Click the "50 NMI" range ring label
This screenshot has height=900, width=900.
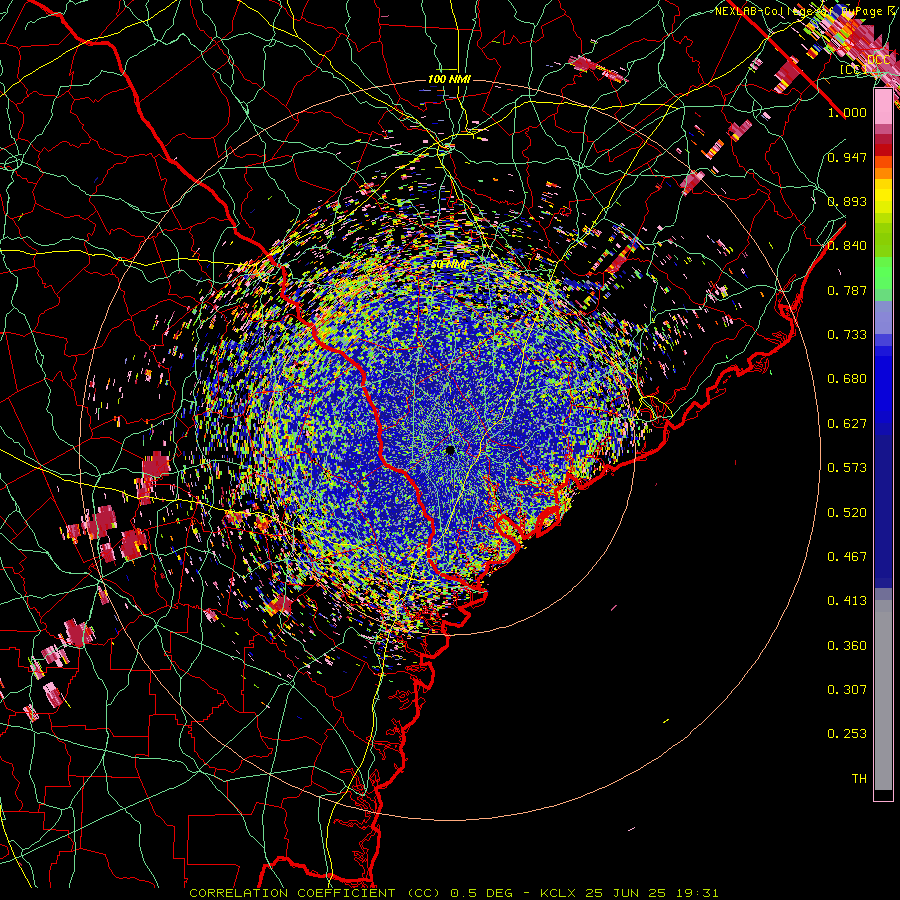[x=449, y=265]
